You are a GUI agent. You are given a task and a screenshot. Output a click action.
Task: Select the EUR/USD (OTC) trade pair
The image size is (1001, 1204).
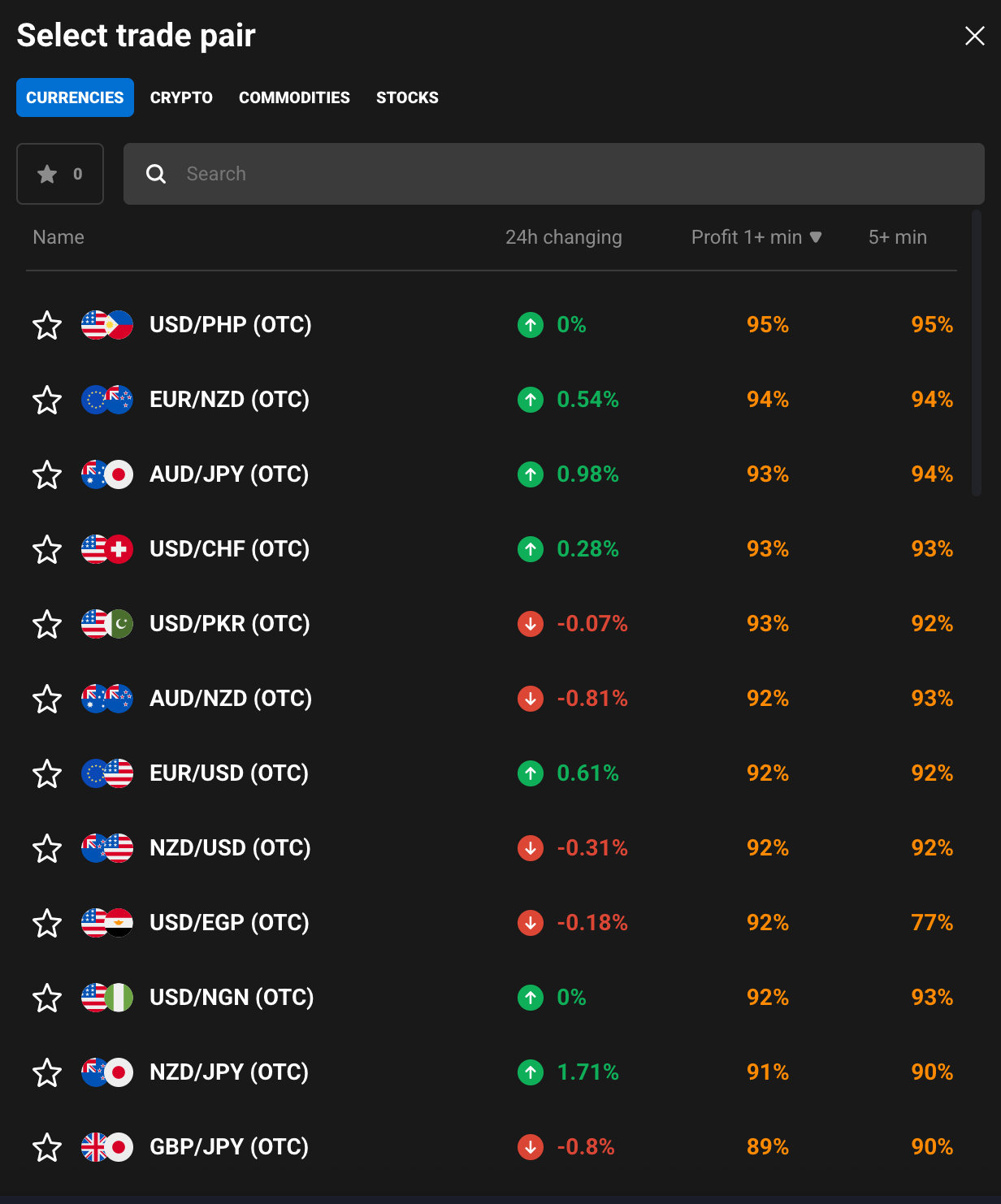tap(229, 773)
